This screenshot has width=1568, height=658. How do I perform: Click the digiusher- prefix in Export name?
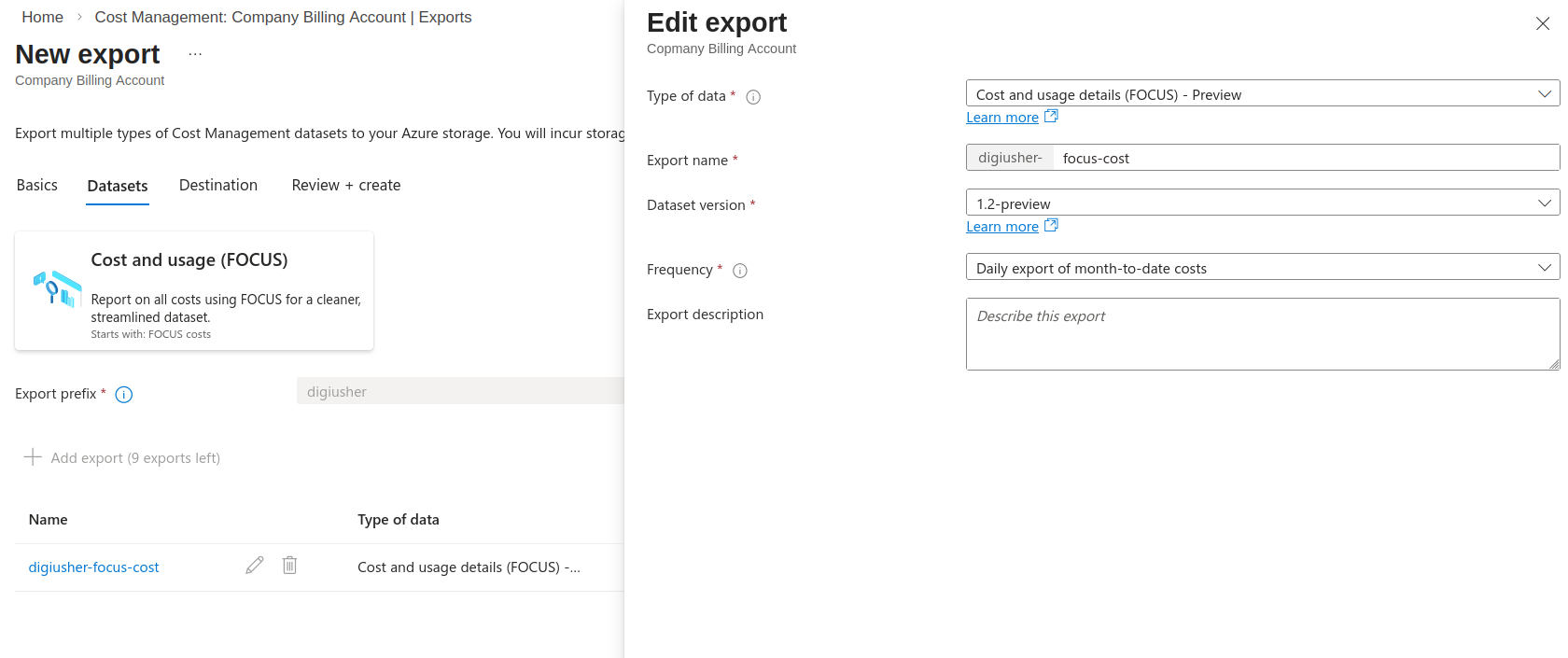coord(1010,158)
